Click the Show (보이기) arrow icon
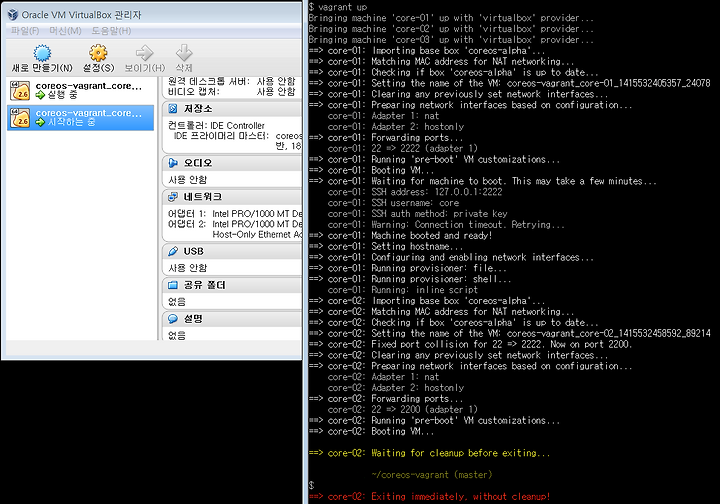This screenshot has height=504, width=720. [145, 53]
